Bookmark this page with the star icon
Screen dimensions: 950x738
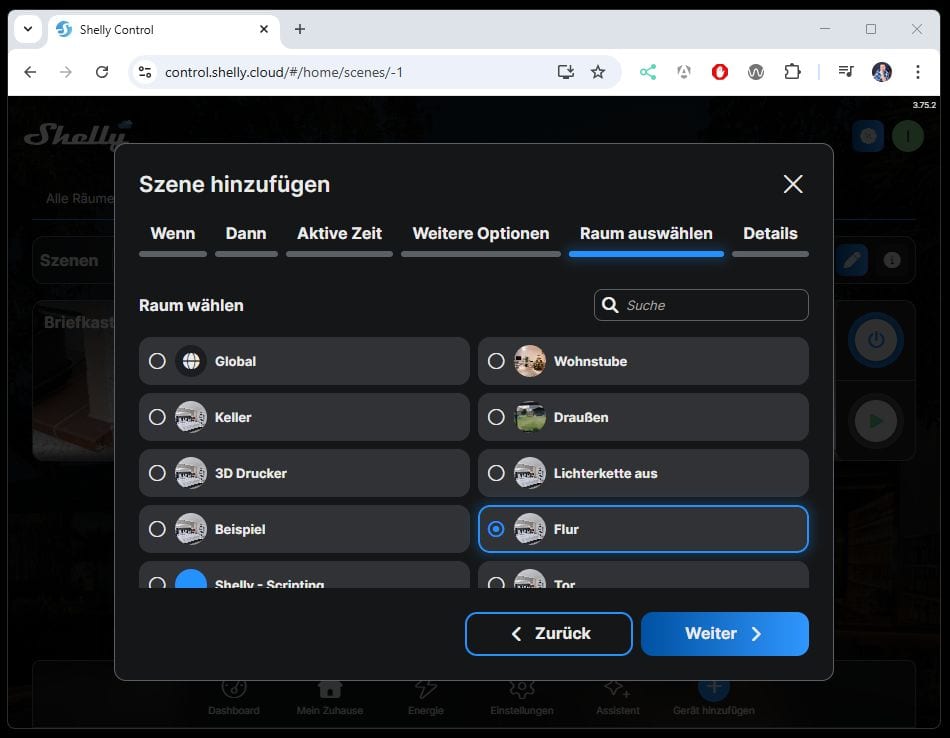pos(598,72)
